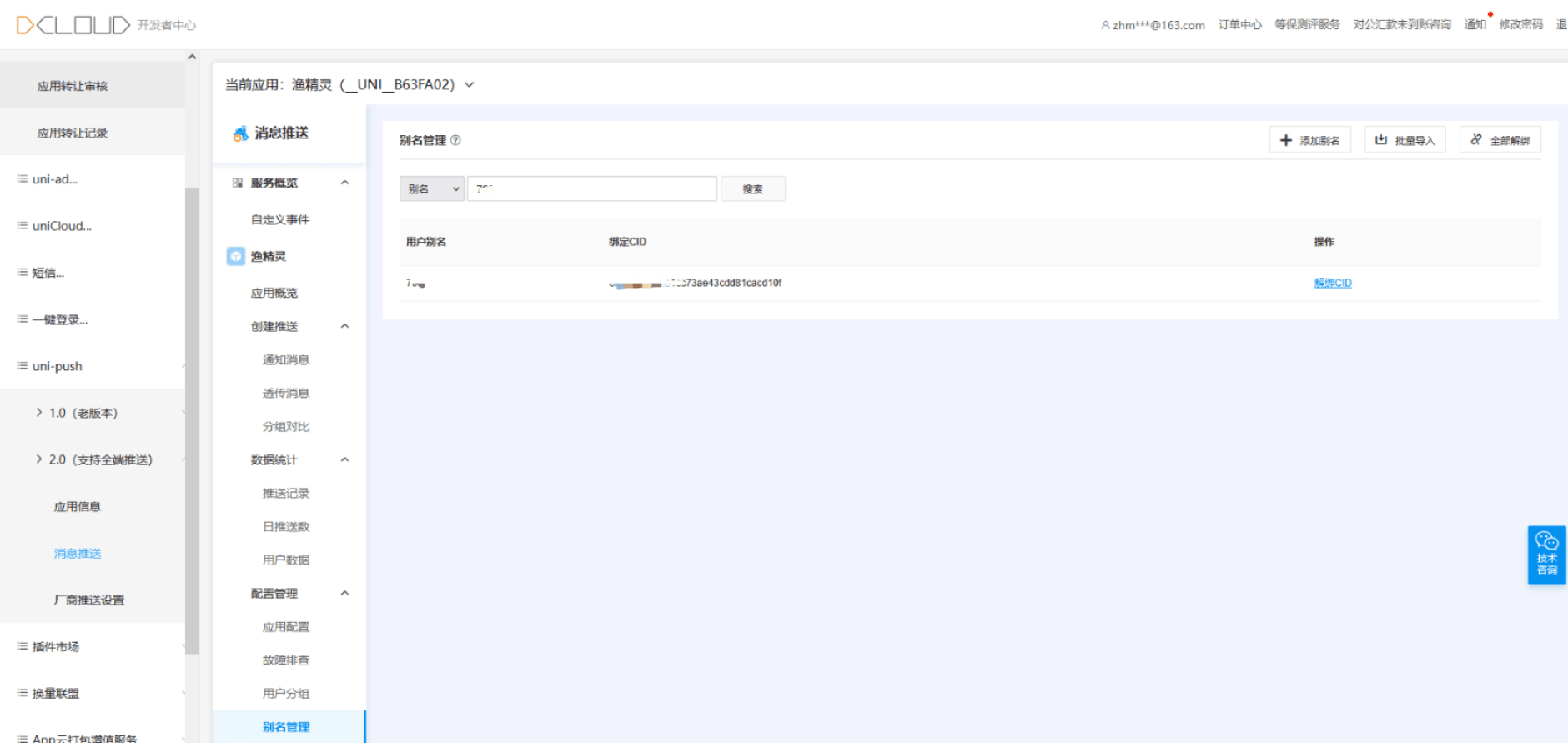Open 通知 notifications link
Viewport: 1568px width, 743px height.
[1475, 25]
